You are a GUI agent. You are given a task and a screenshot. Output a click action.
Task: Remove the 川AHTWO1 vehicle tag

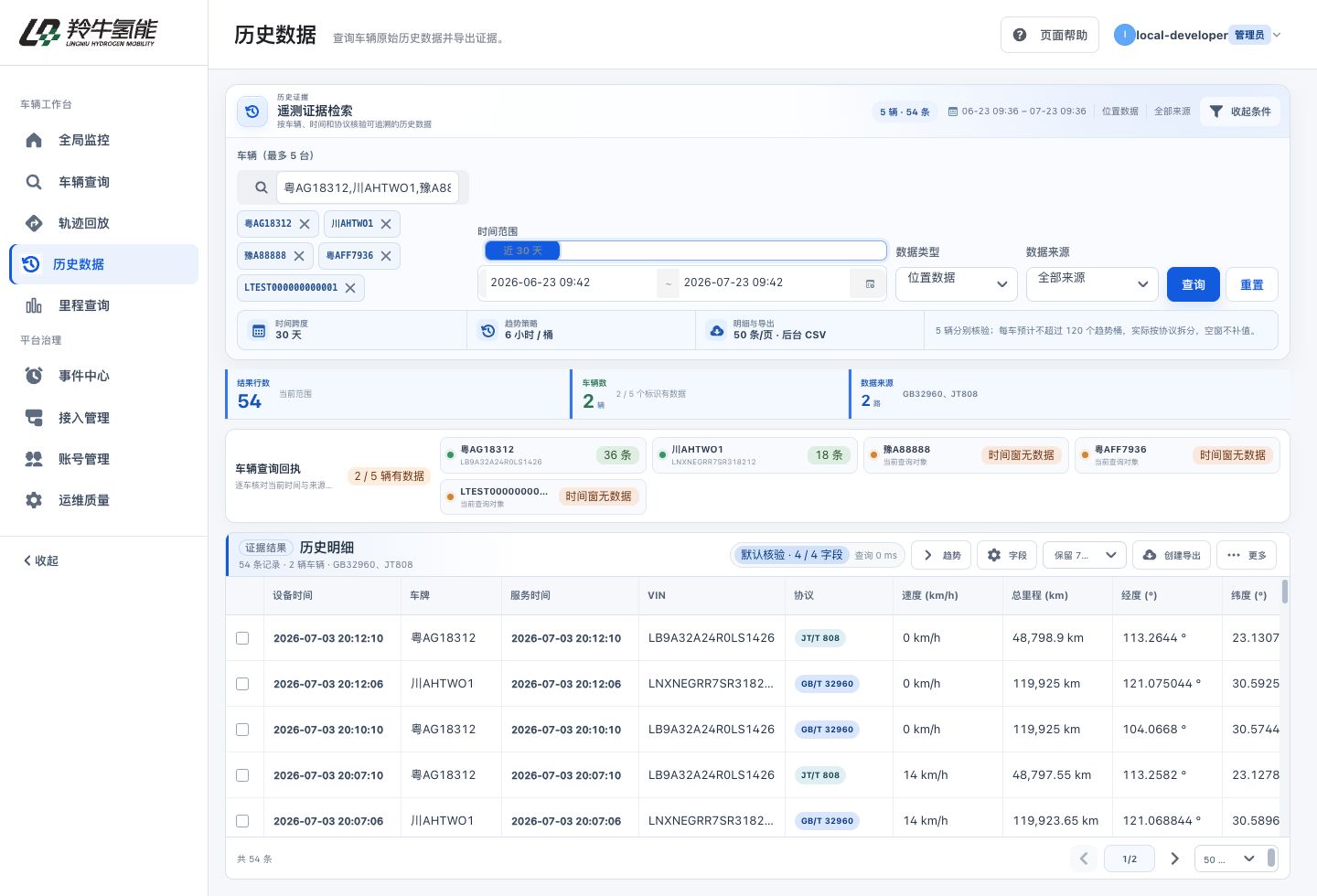point(386,224)
